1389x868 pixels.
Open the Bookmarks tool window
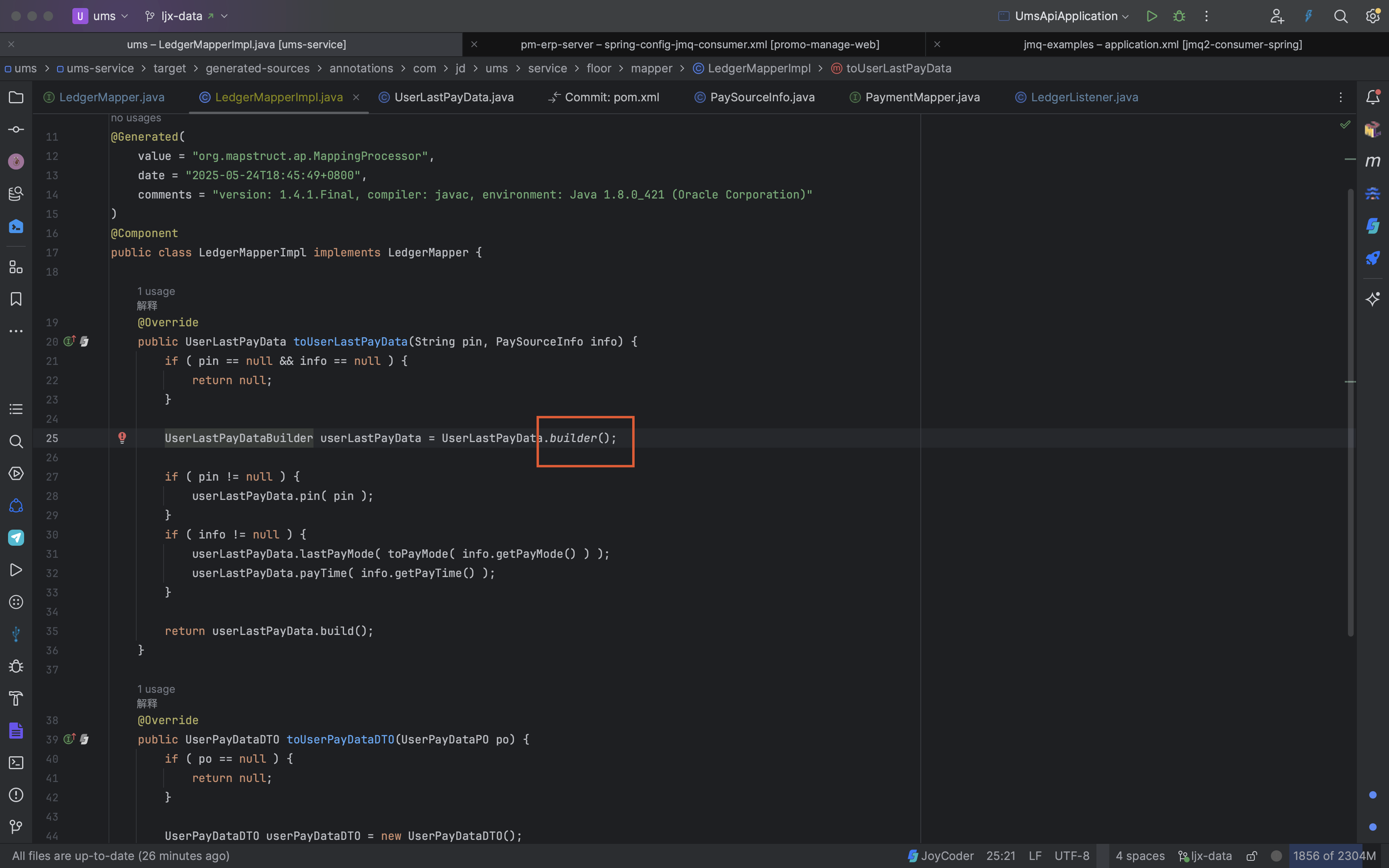tap(16, 299)
